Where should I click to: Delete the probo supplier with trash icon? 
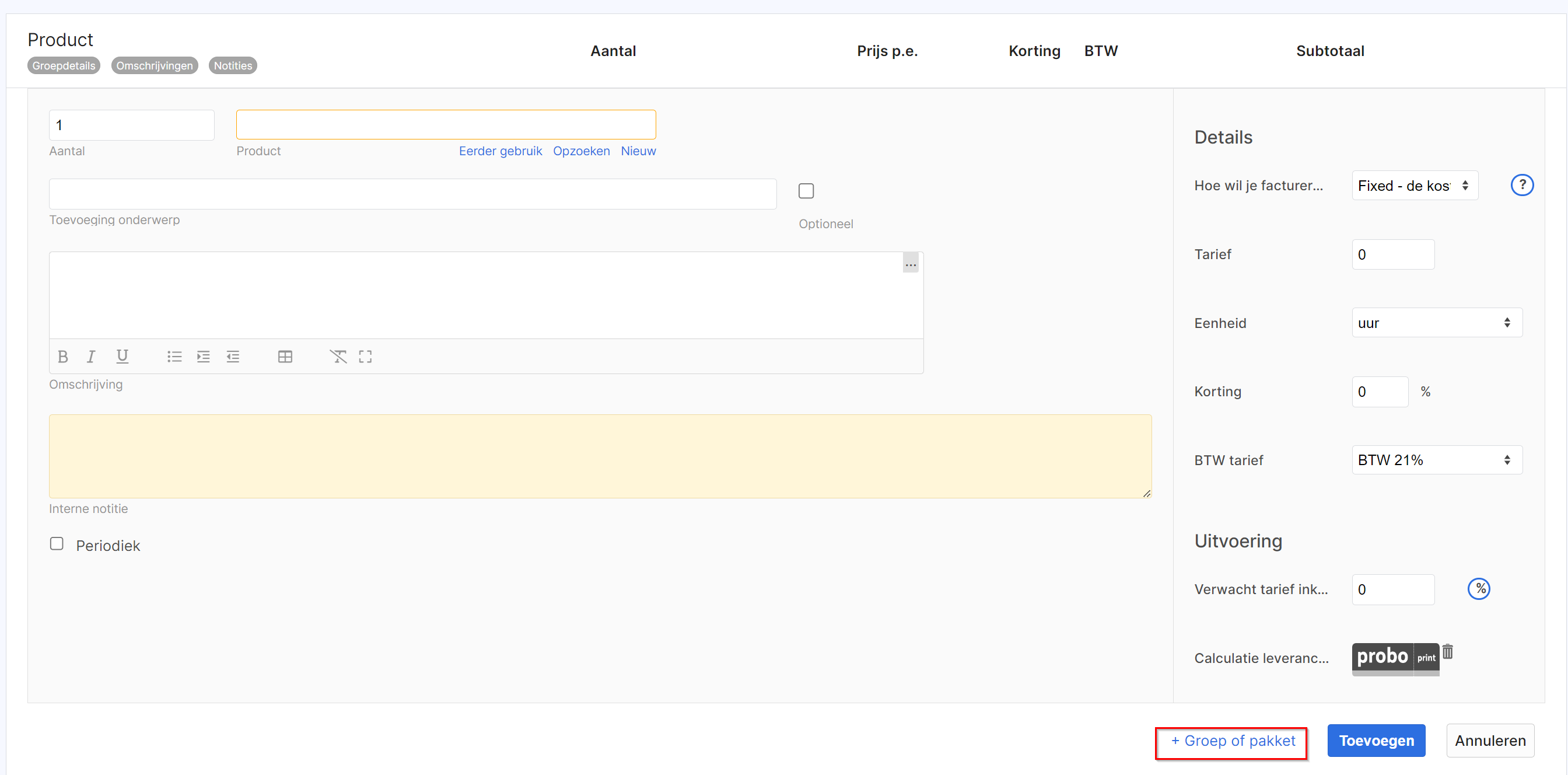[x=1448, y=652]
